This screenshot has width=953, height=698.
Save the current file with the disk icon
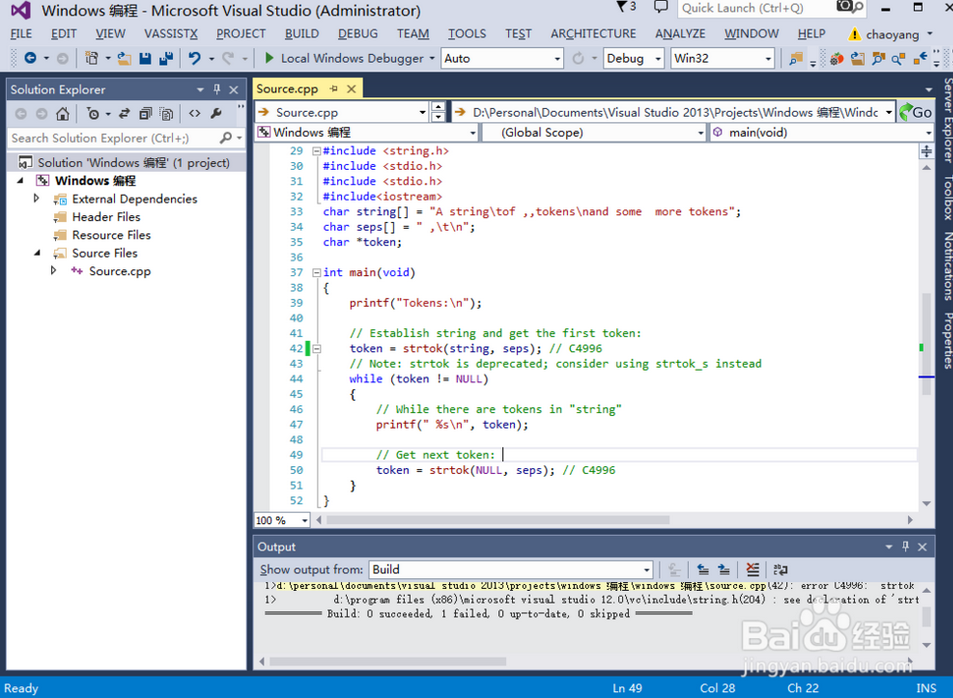tap(145, 58)
